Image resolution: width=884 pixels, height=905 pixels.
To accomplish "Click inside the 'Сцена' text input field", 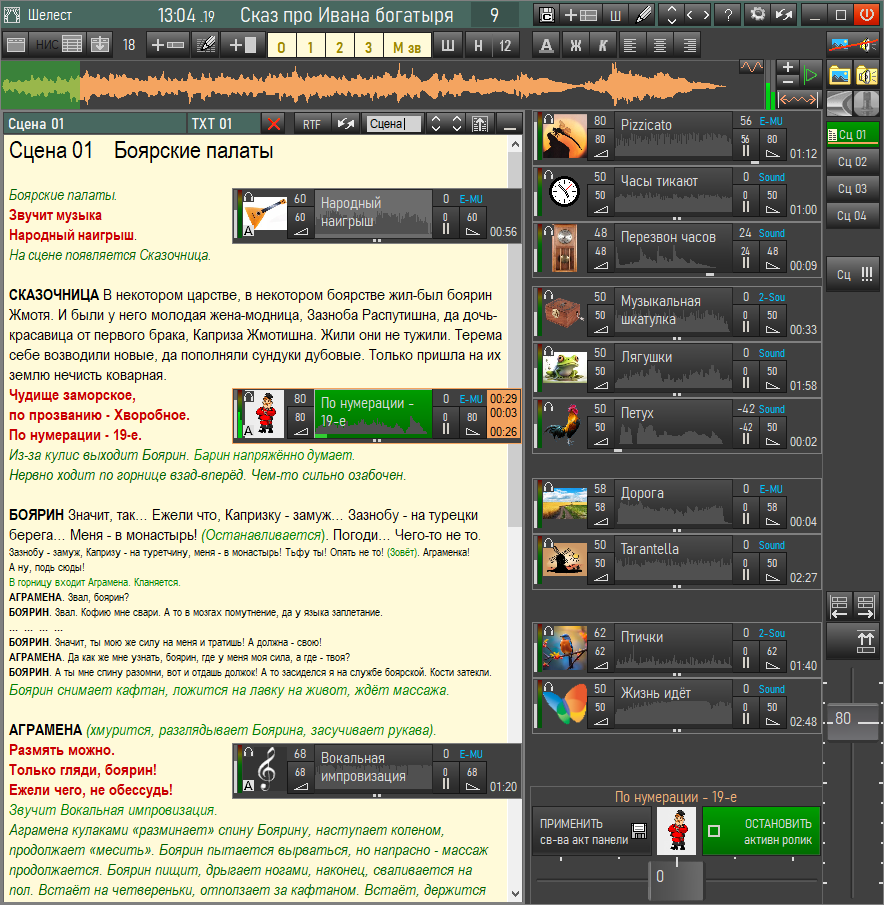I will (394, 124).
